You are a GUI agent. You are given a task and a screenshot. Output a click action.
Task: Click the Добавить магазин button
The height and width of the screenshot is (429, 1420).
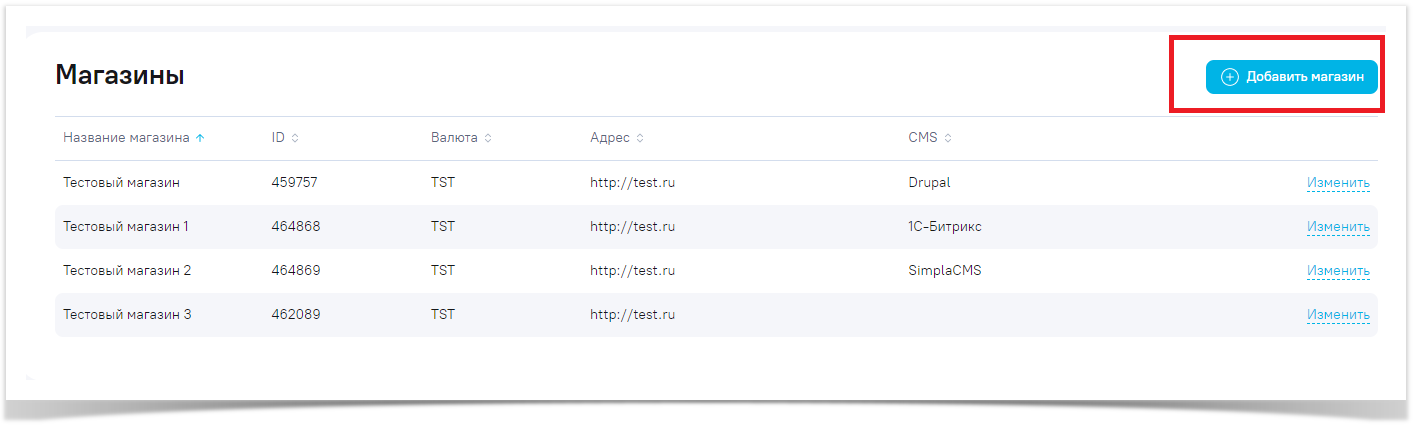point(1291,77)
